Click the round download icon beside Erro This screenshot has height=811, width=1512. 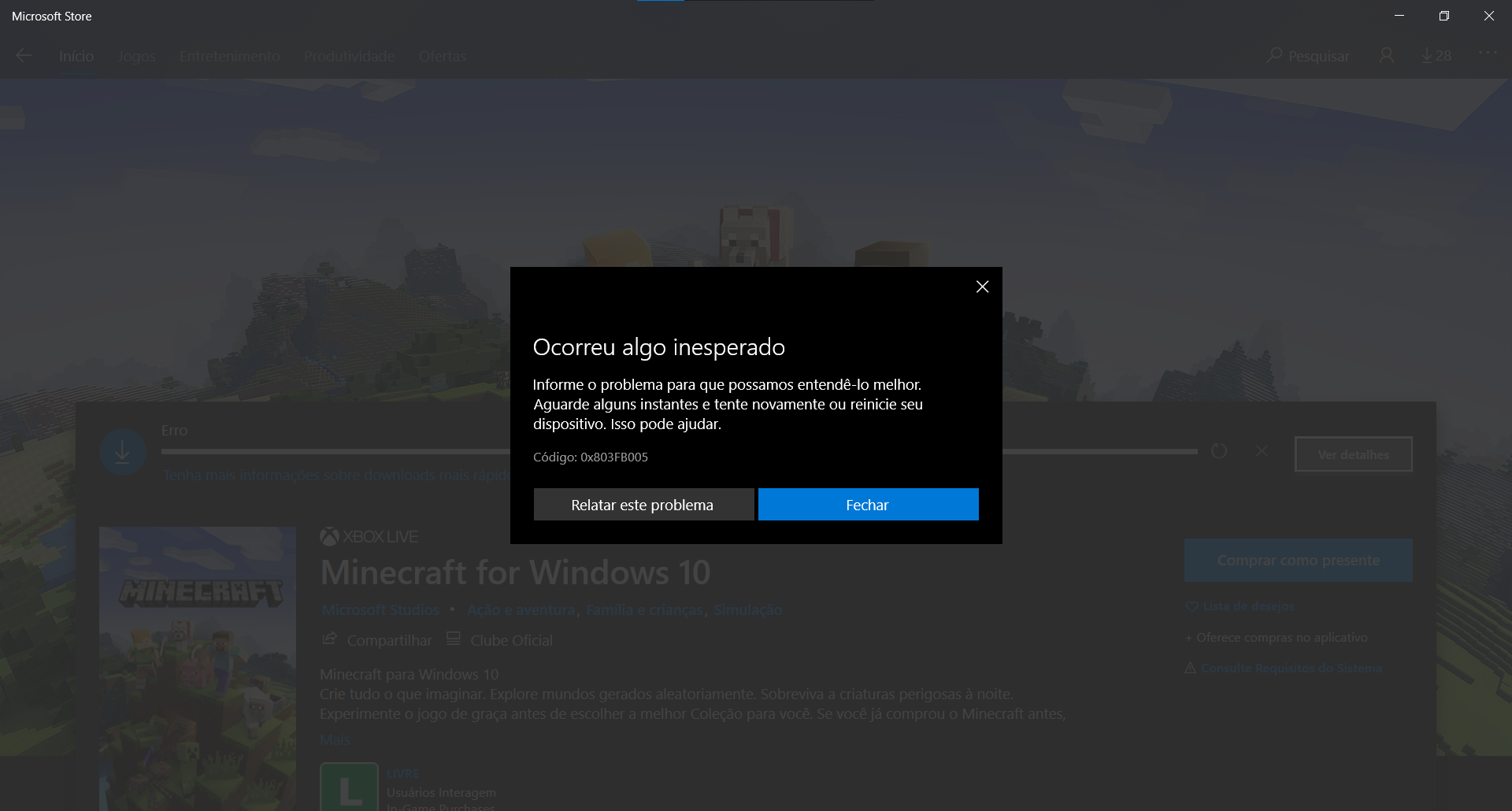pyautogui.click(x=123, y=452)
